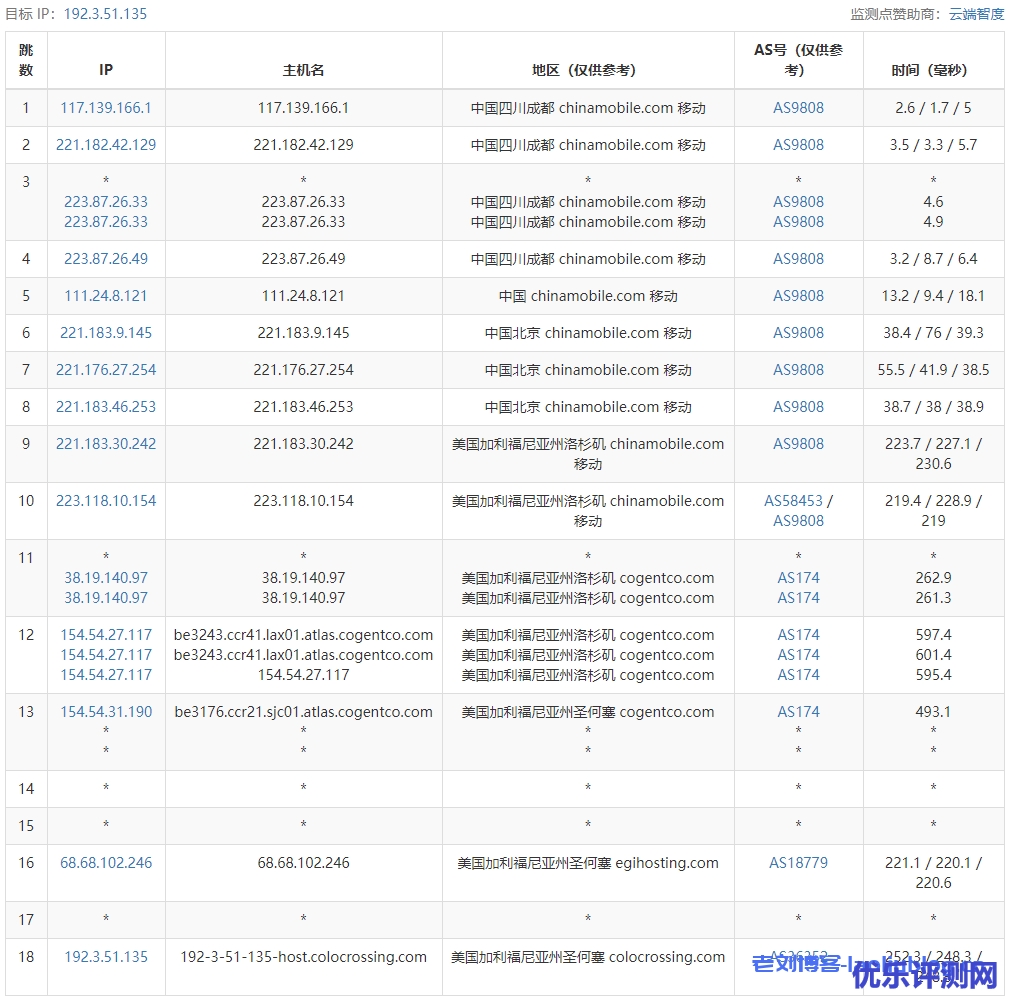Open the 221.183.9.145 link in IP column
The image size is (1011, 1002).
pos(106,333)
